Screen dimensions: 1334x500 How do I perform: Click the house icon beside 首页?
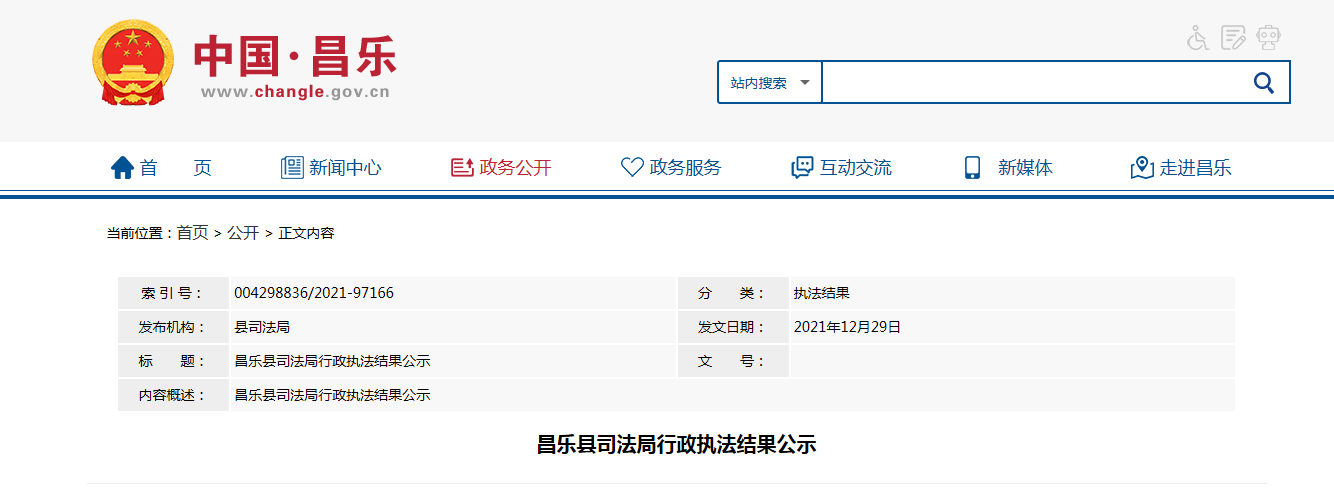(x=122, y=168)
